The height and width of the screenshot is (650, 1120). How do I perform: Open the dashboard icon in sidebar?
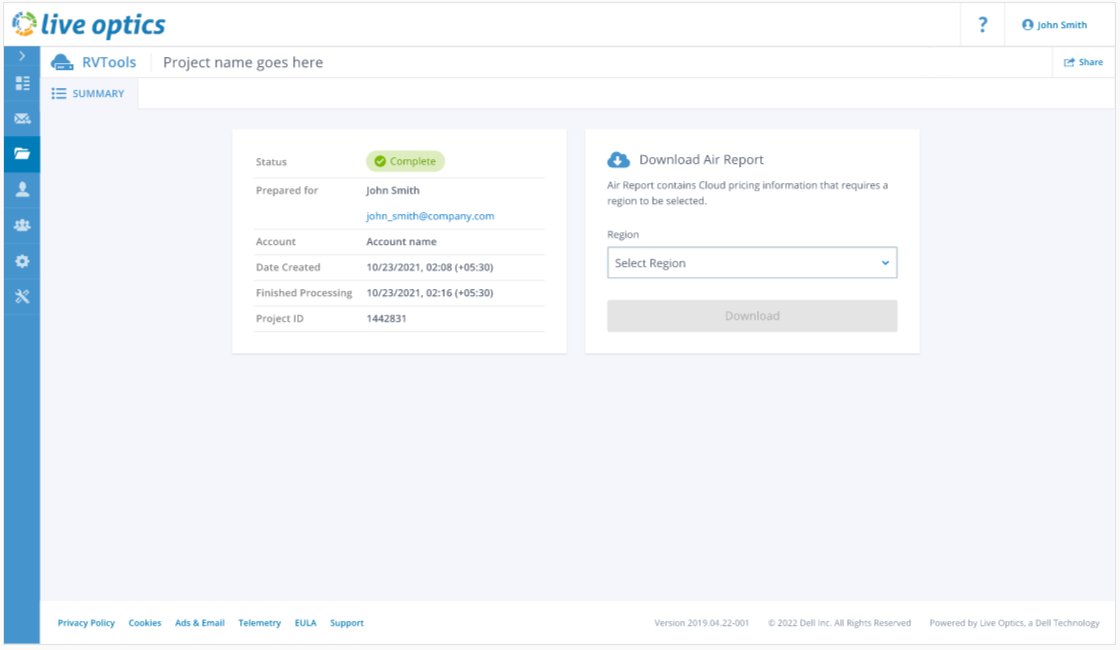(x=22, y=84)
